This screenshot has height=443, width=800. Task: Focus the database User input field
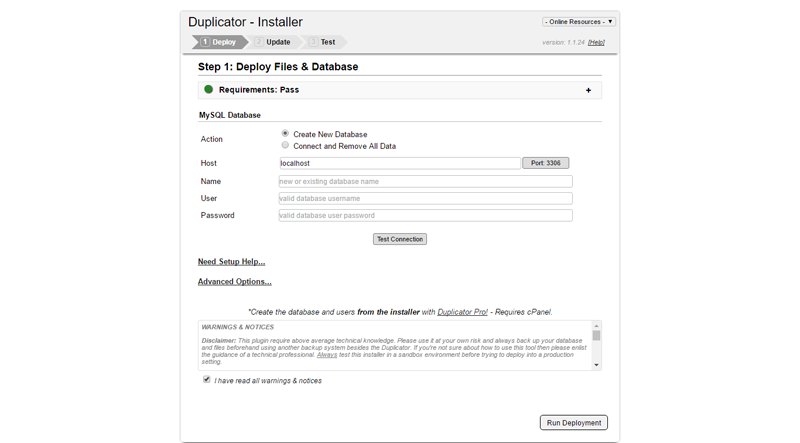[426, 198]
